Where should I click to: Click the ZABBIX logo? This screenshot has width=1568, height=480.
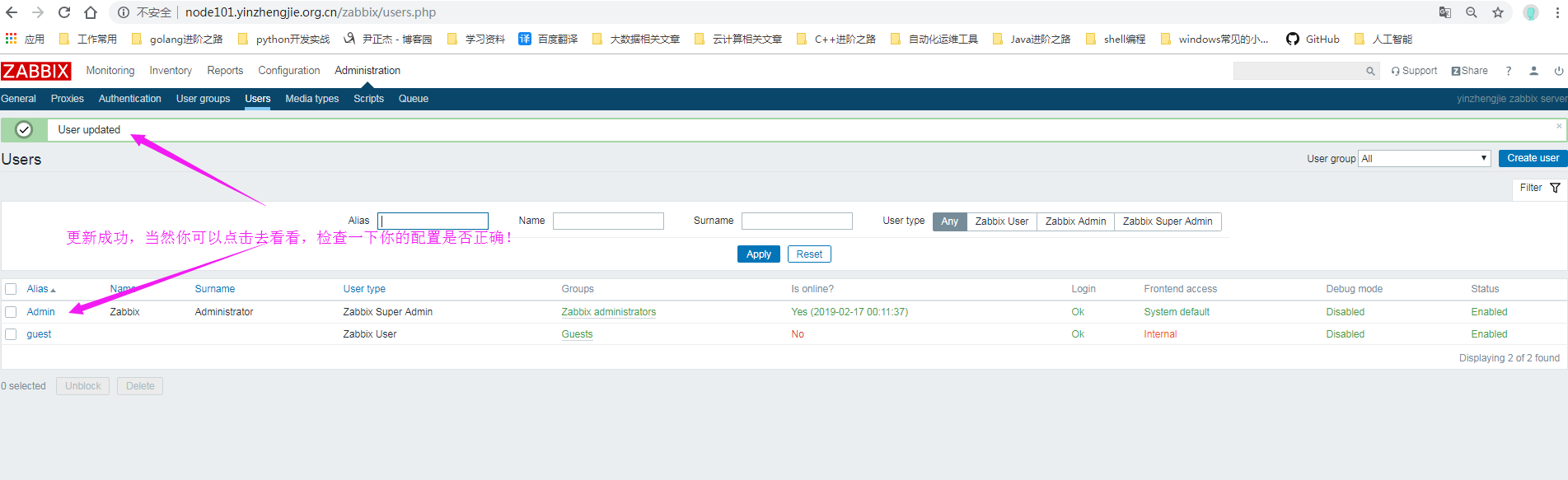36,71
